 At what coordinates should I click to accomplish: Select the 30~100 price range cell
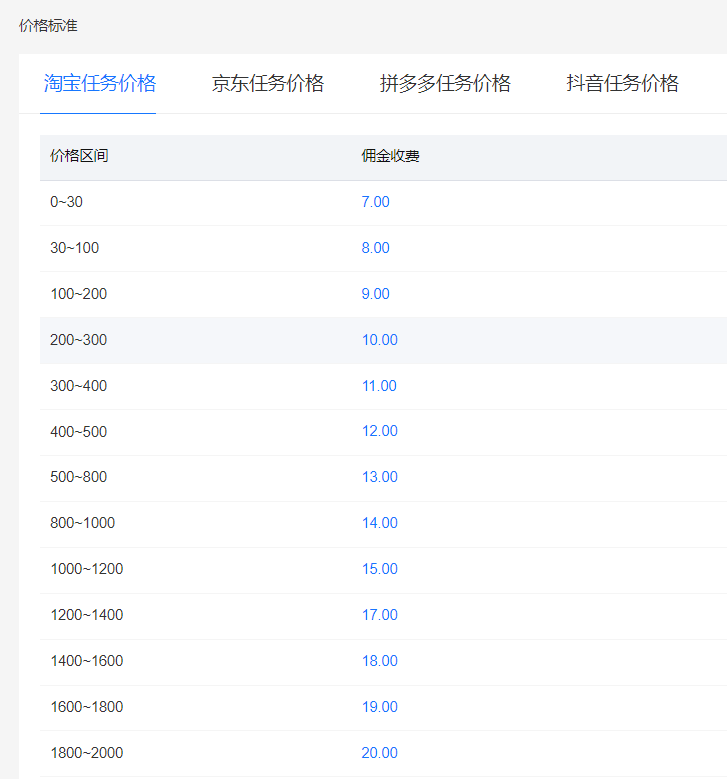click(75, 248)
